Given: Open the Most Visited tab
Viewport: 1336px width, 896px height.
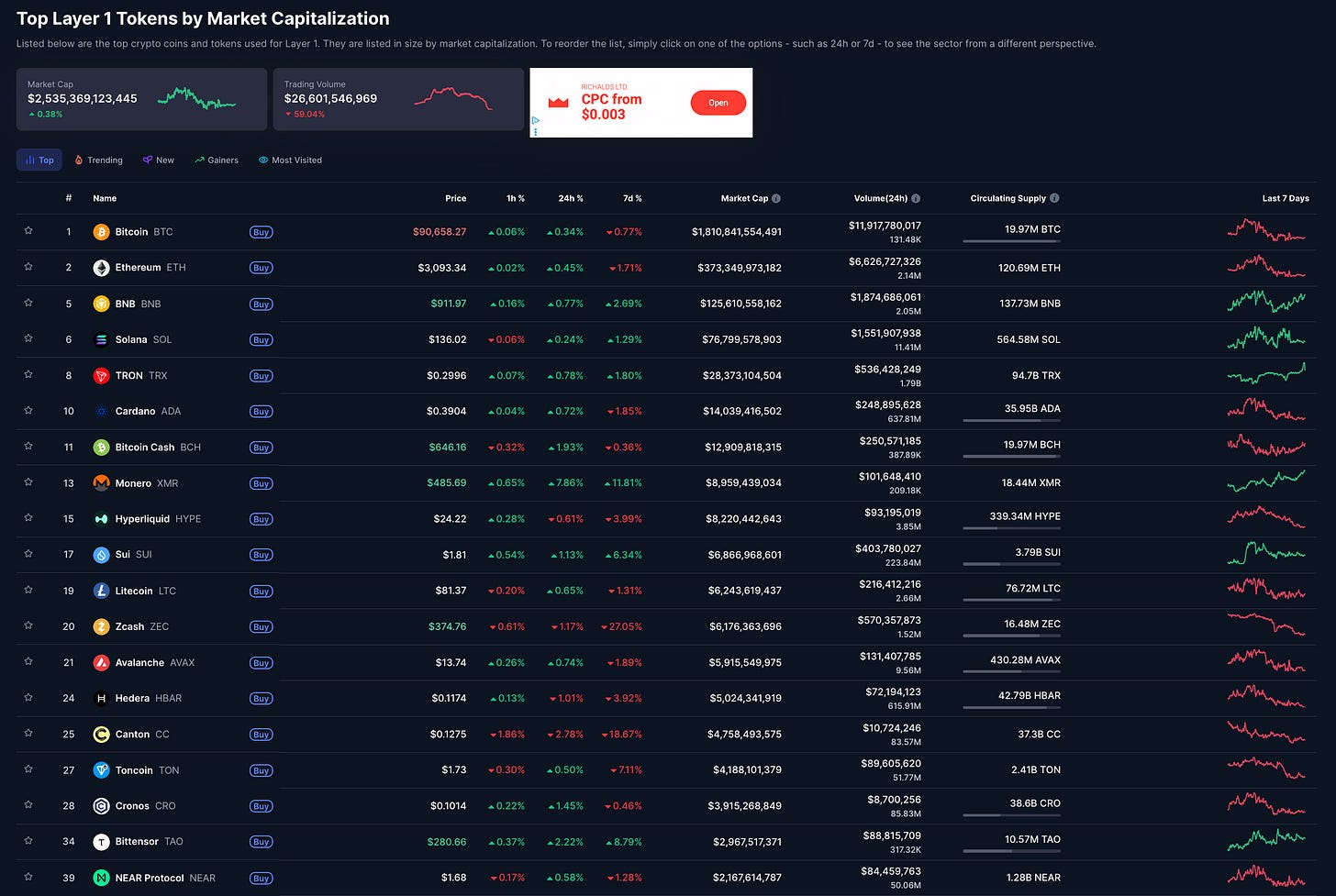Looking at the screenshot, I should point(290,160).
